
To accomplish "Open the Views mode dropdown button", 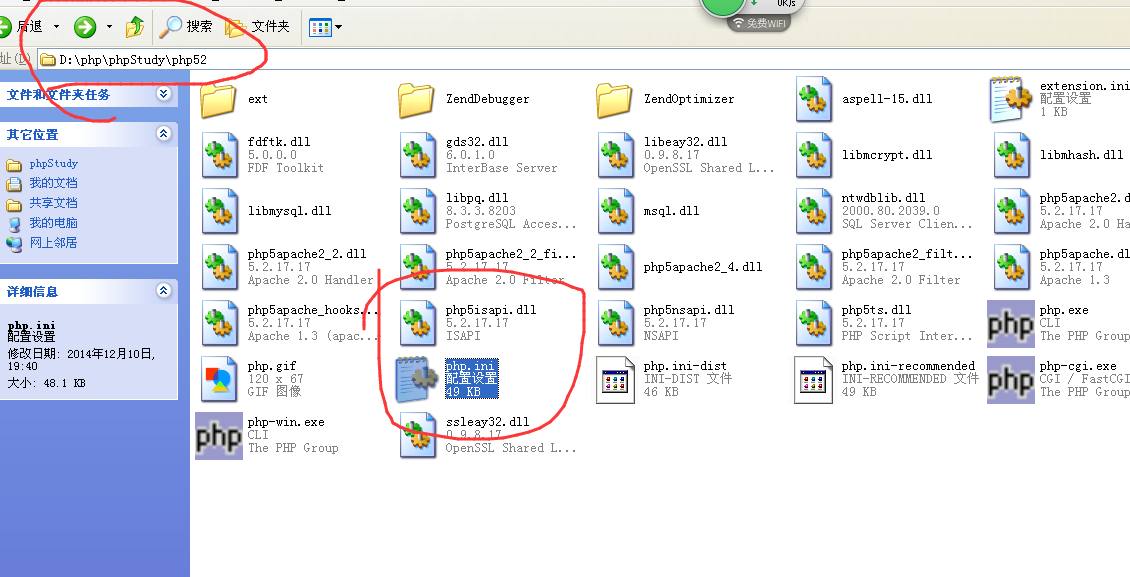I will 325,27.
